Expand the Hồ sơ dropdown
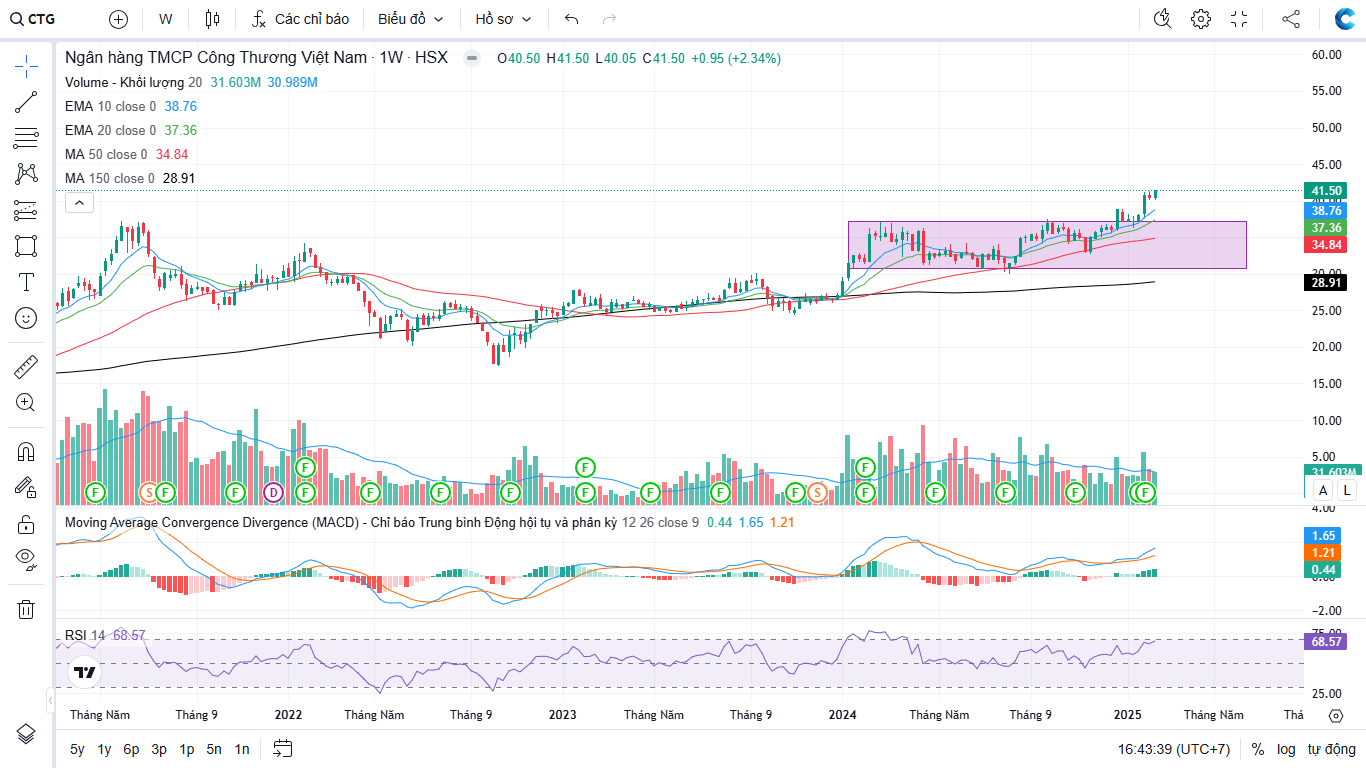The image size is (1366, 768). (503, 19)
